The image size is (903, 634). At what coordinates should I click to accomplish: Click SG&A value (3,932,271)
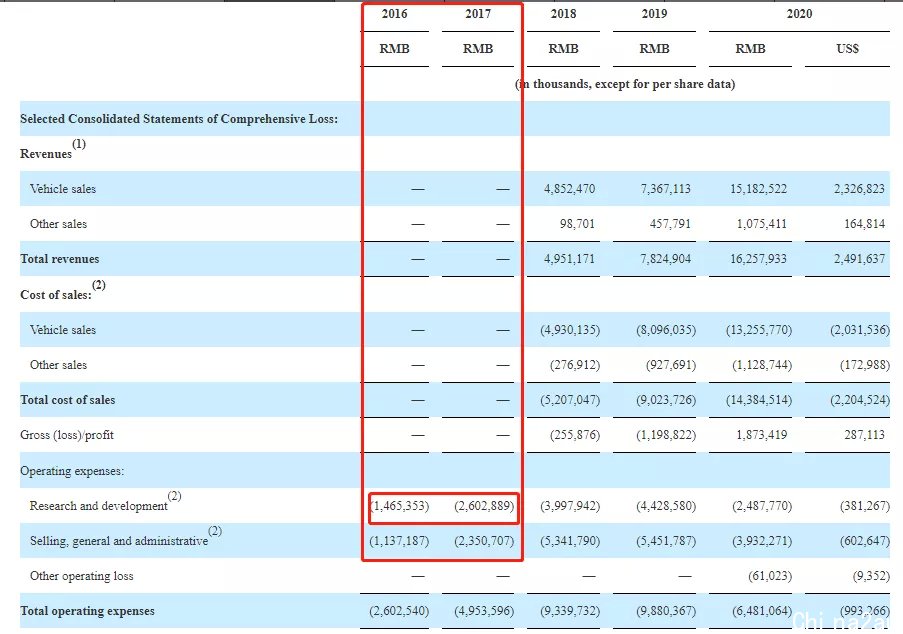tap(762, 541)
